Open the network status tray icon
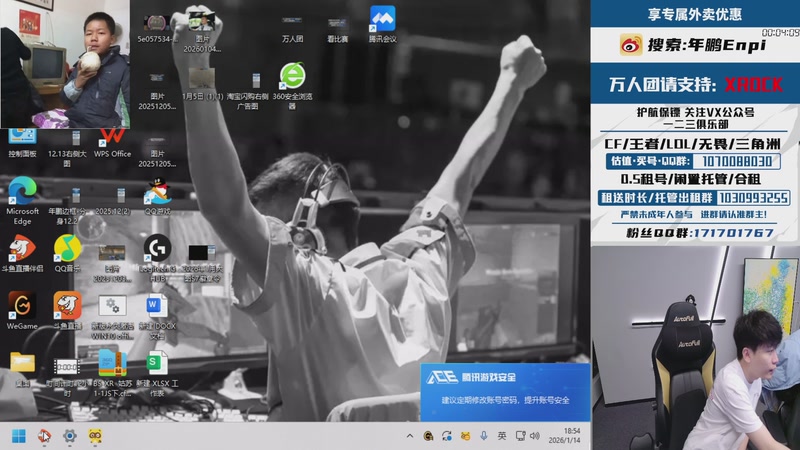This screenshot has width=800, height=450. tap(520, 436)
